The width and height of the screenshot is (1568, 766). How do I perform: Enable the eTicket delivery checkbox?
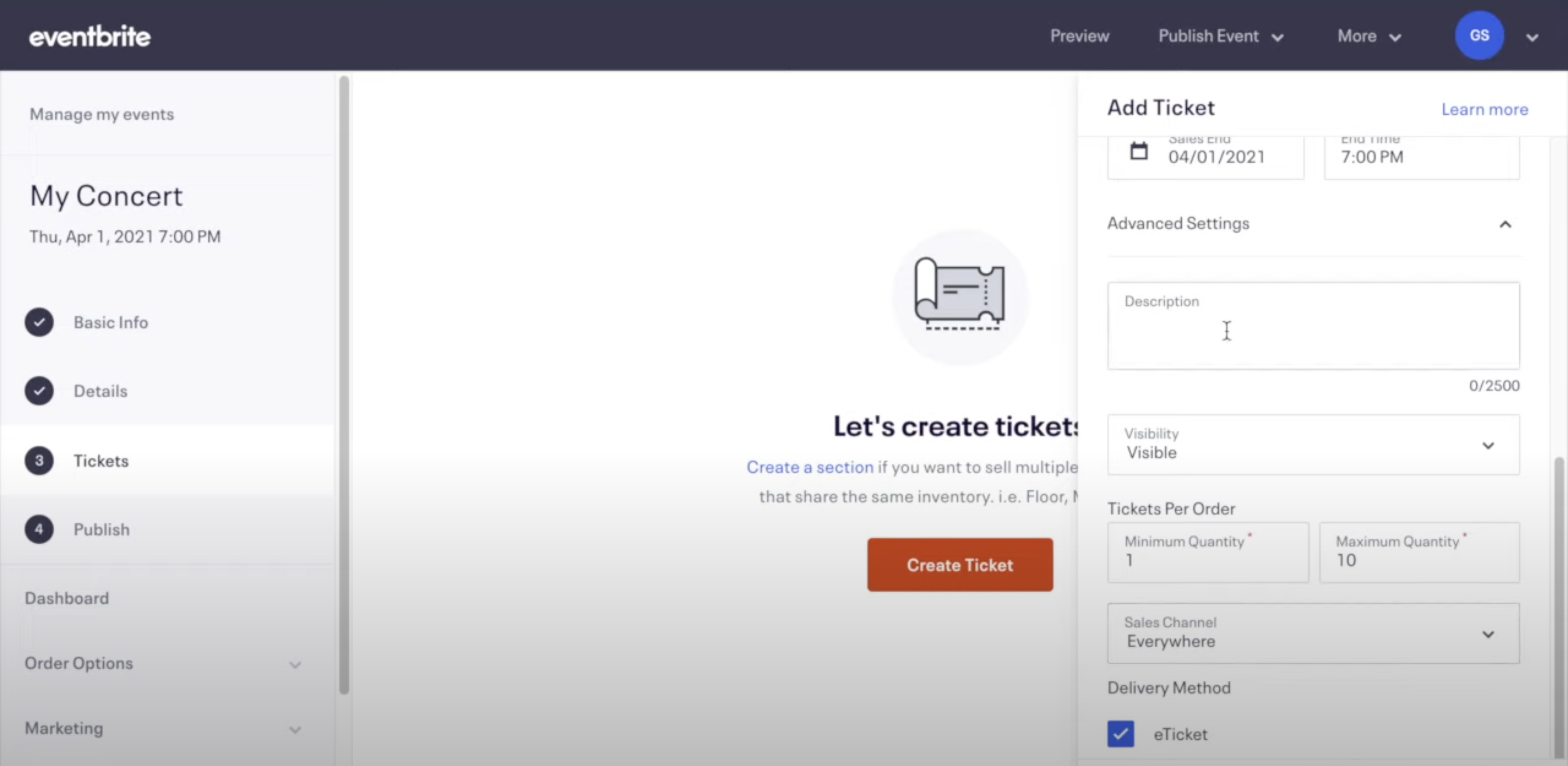[1120, 734]
